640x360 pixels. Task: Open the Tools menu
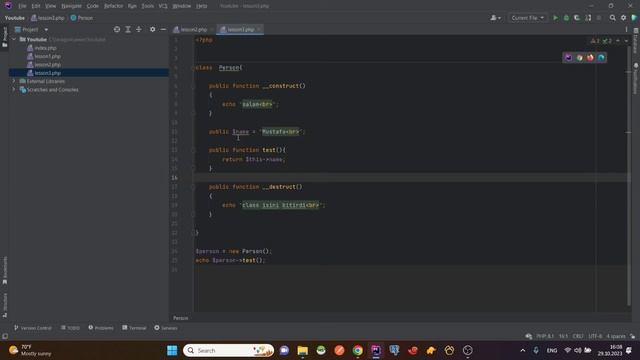point(148,6)
